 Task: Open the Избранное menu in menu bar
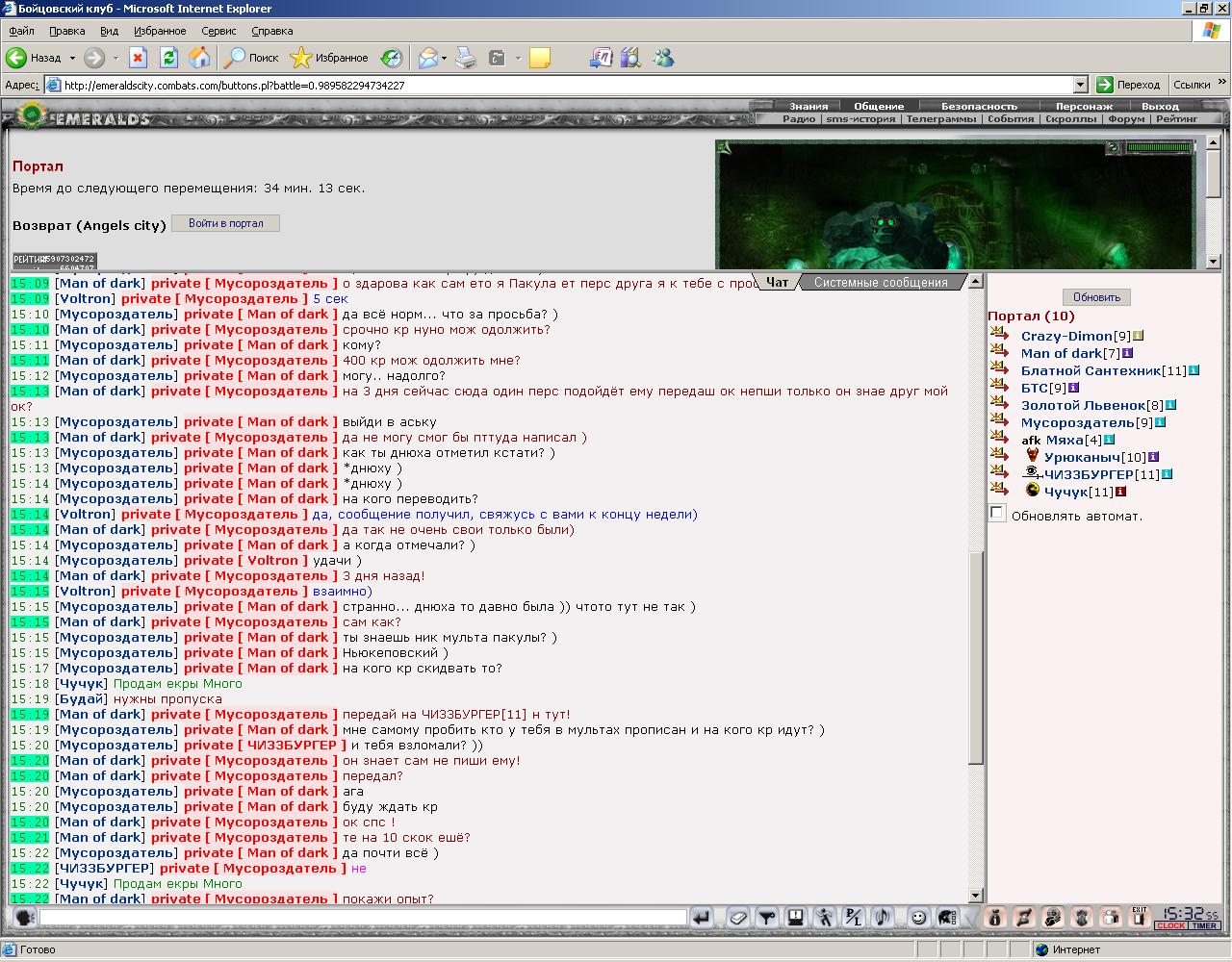tap(160, 31)
